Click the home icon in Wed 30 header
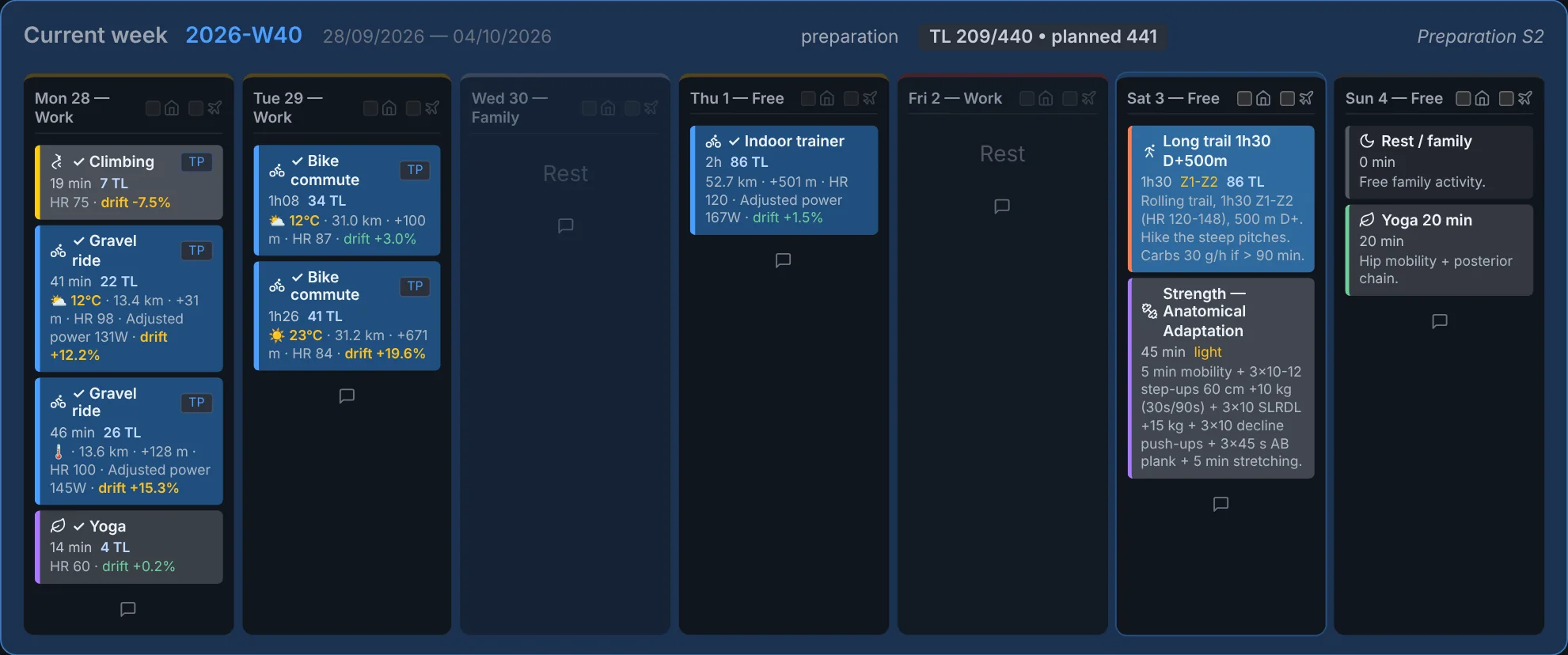This screenshot has width=1568, height=655. point(608,108)
